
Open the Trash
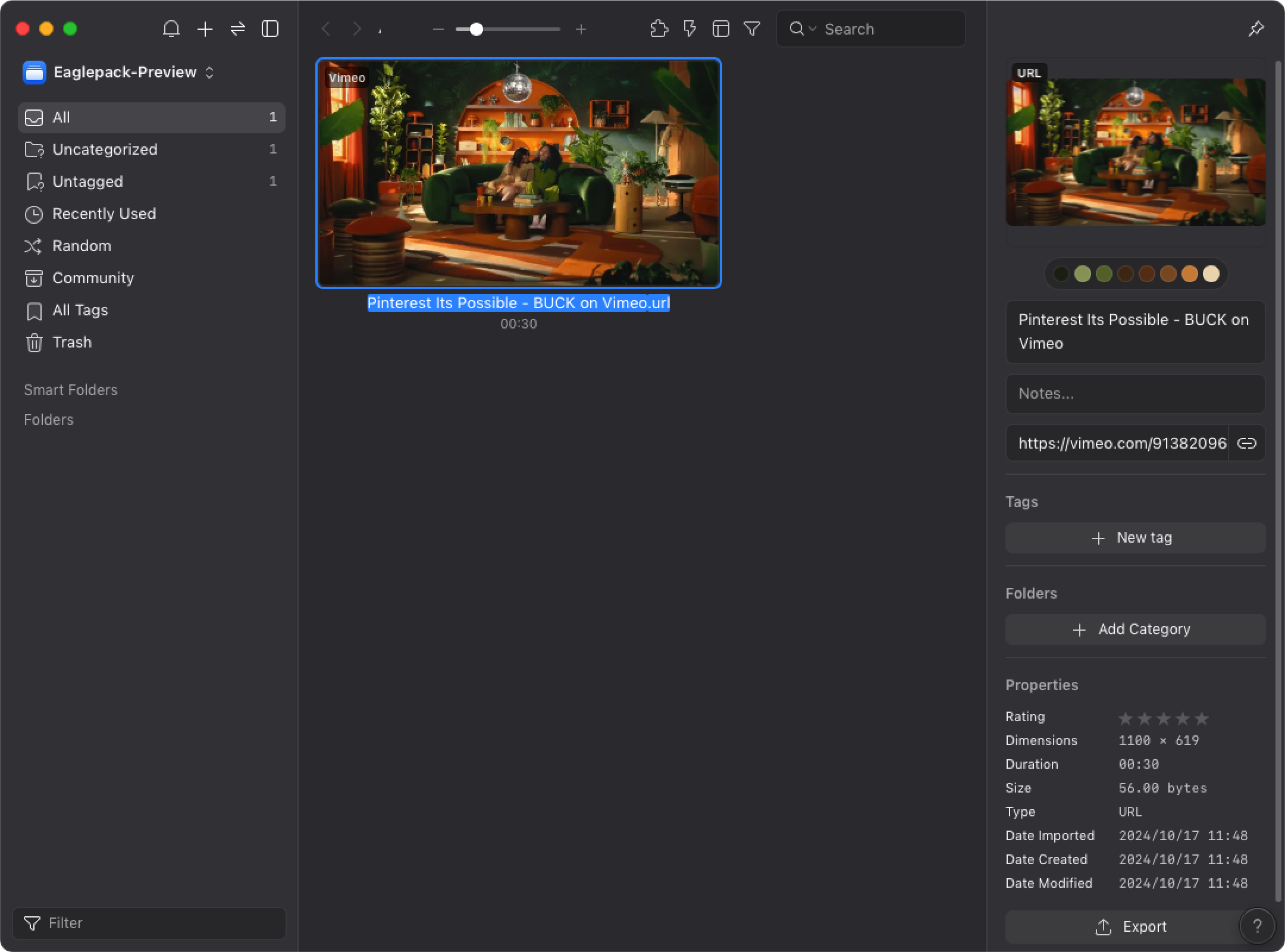pos(152,342)
